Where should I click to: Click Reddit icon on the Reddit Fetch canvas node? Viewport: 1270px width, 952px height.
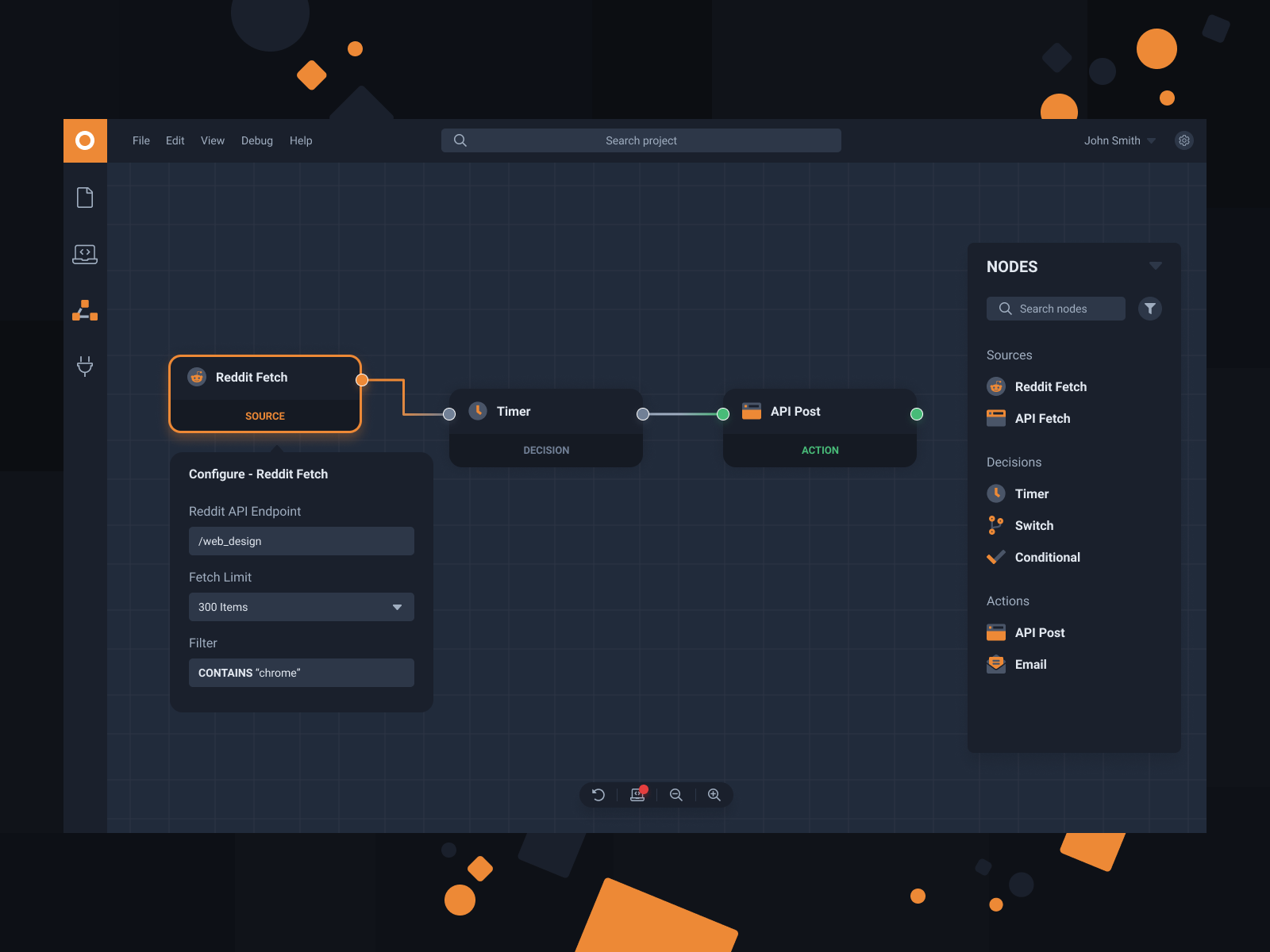197,377
